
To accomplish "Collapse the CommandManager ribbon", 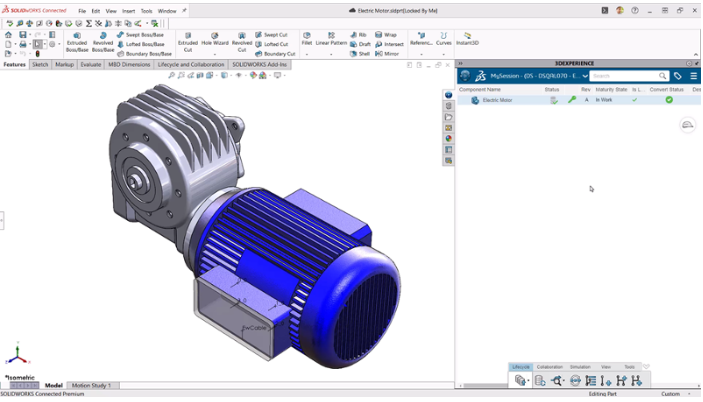I will coord(696,54).
